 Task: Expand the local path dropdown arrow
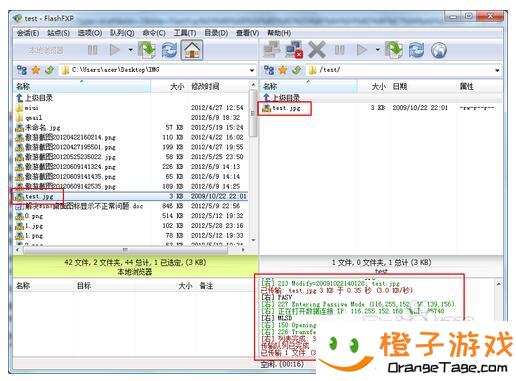252,70
